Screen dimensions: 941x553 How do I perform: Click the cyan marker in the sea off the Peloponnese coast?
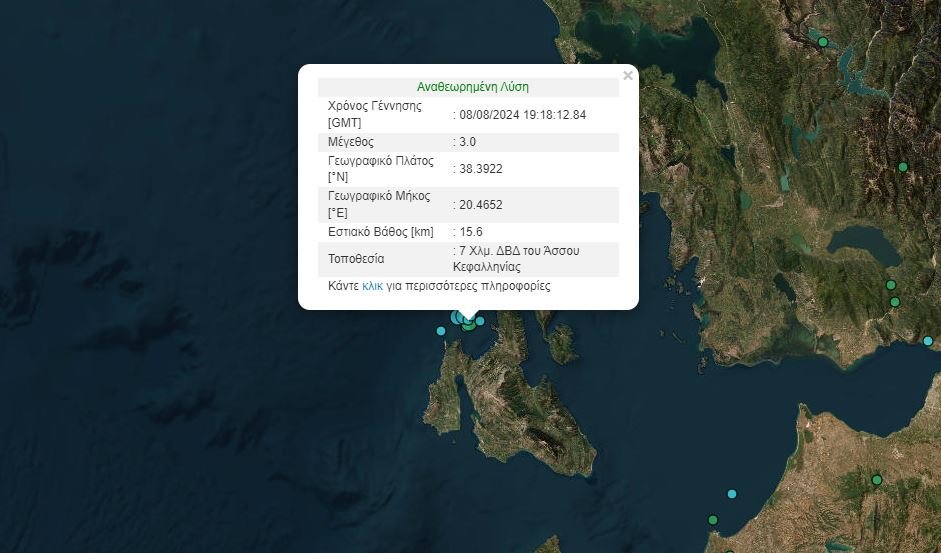[x=732, y=494]
